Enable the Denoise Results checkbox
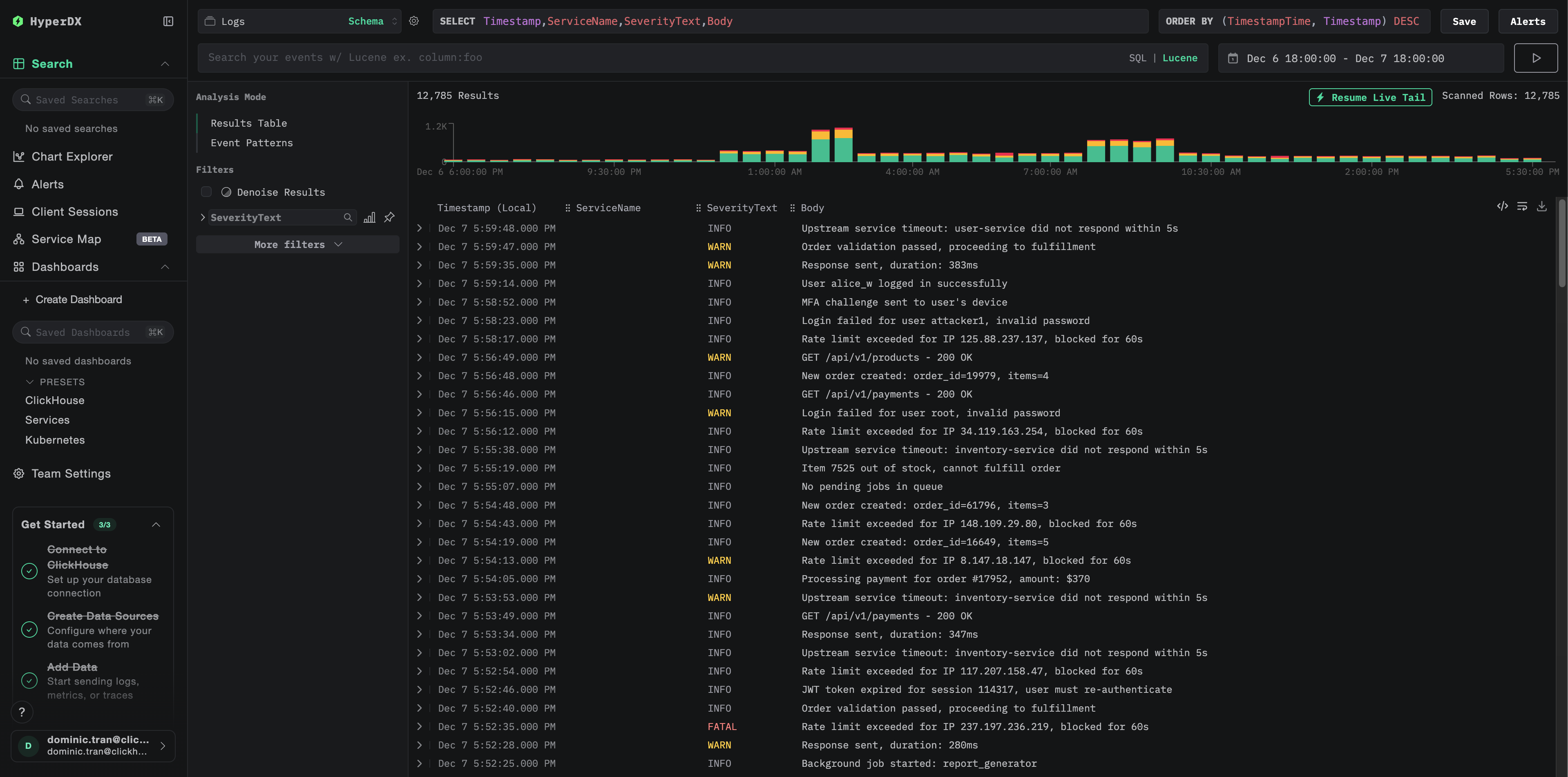Viewport: 1568px width, 777px height. [x=206, y=192]
